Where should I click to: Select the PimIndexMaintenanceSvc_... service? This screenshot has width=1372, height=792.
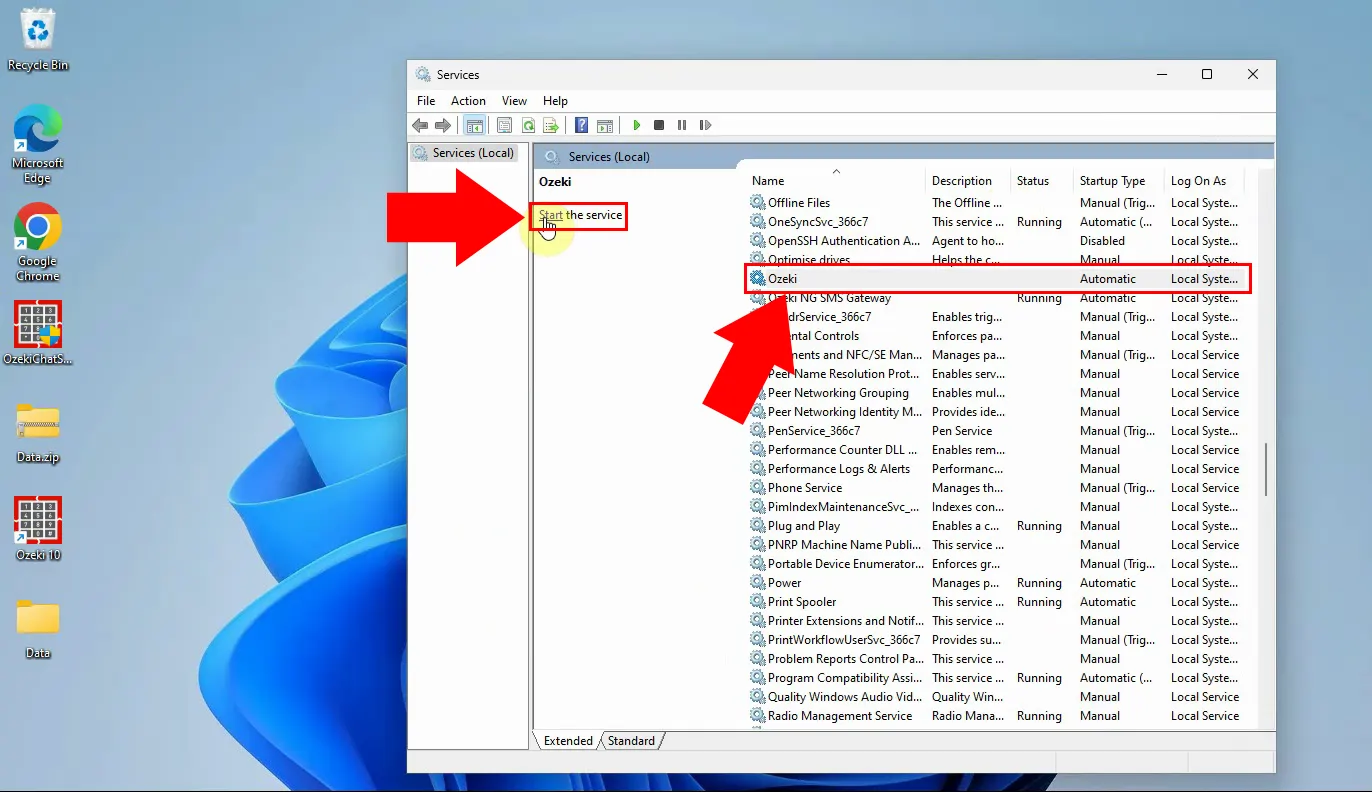coord(843,507)
